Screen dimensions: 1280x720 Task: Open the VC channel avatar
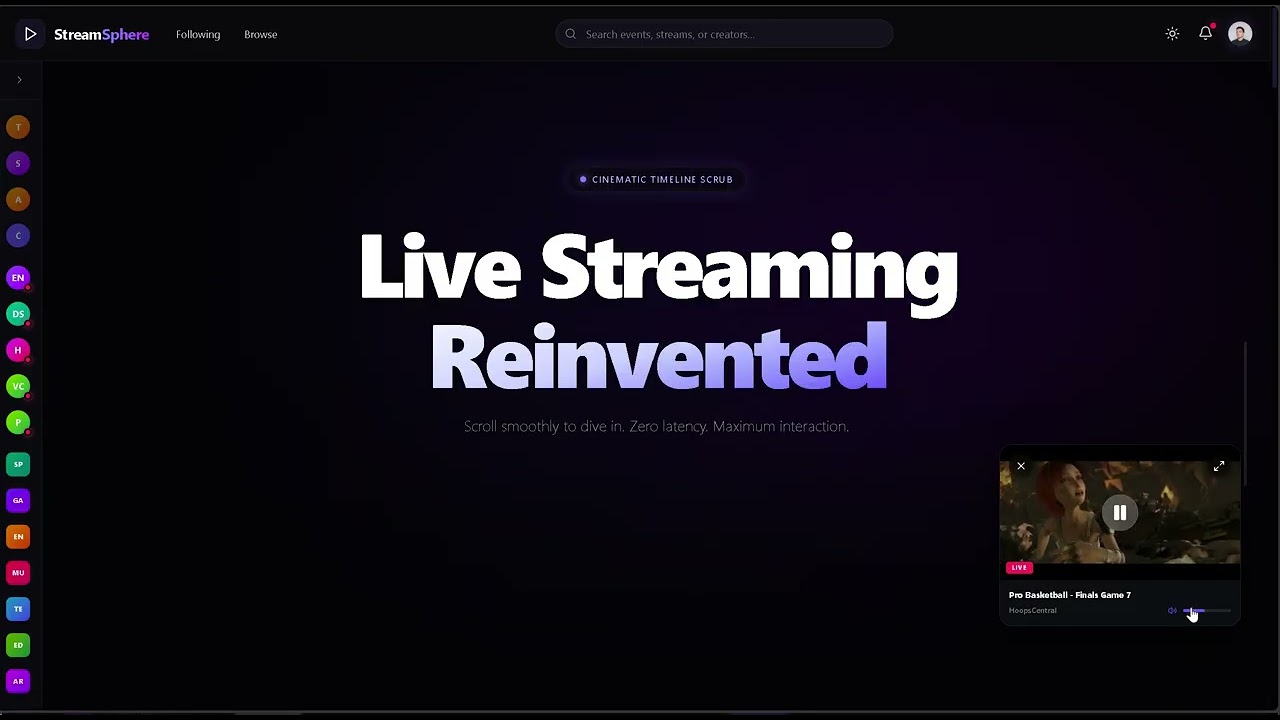(x=18, y=386)
